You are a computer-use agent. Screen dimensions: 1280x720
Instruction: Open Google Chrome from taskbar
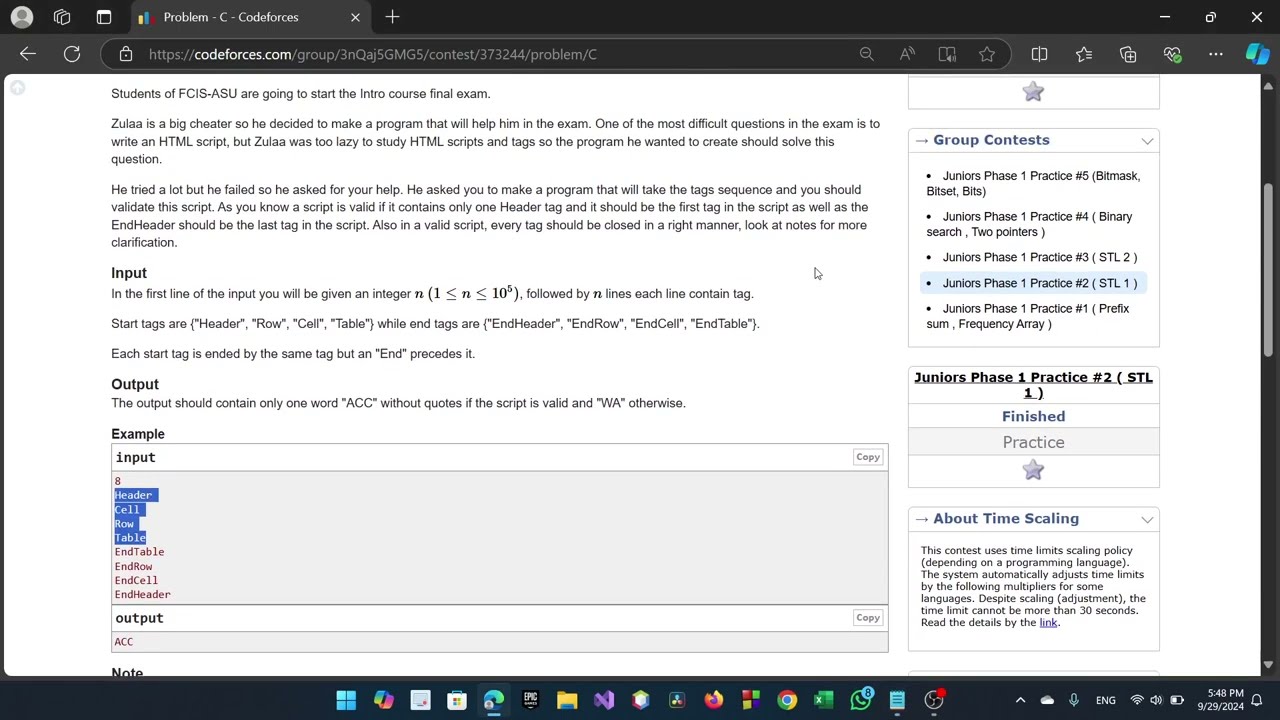coord(787,700)
